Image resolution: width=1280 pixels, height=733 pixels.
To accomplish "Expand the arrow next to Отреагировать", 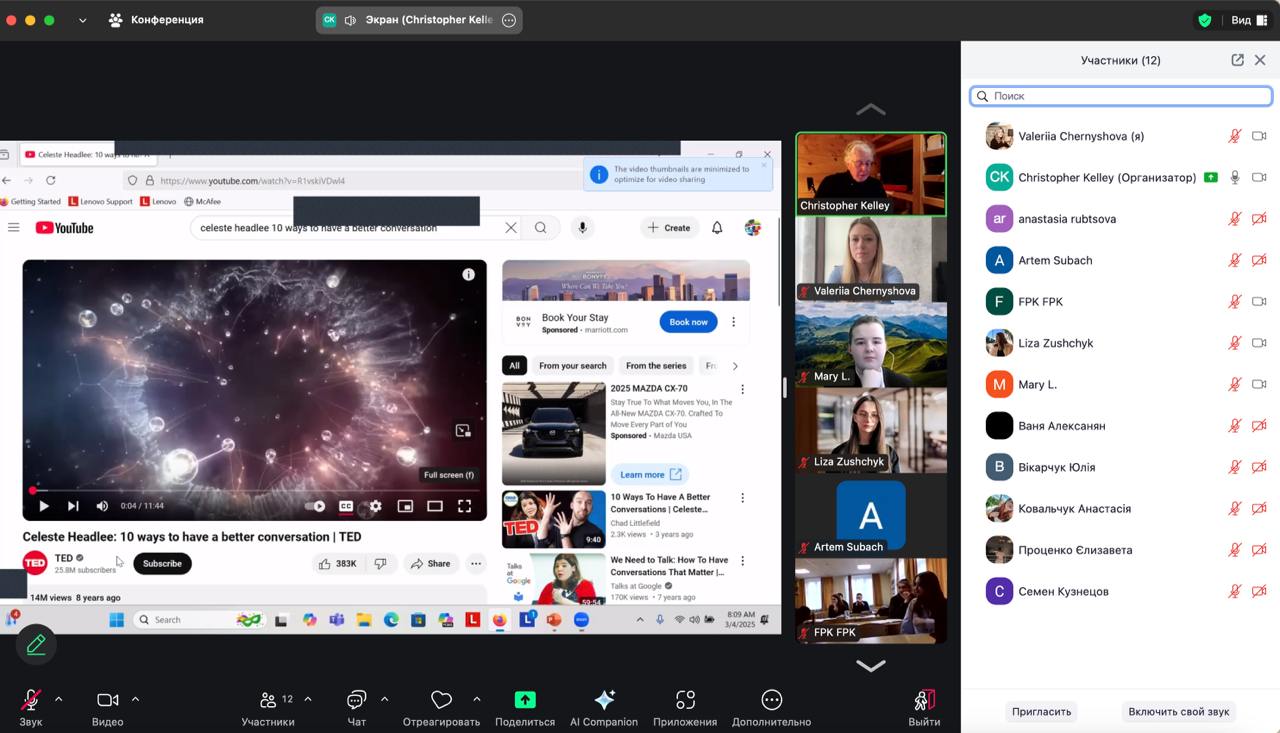I will click(x=476, y=699).
